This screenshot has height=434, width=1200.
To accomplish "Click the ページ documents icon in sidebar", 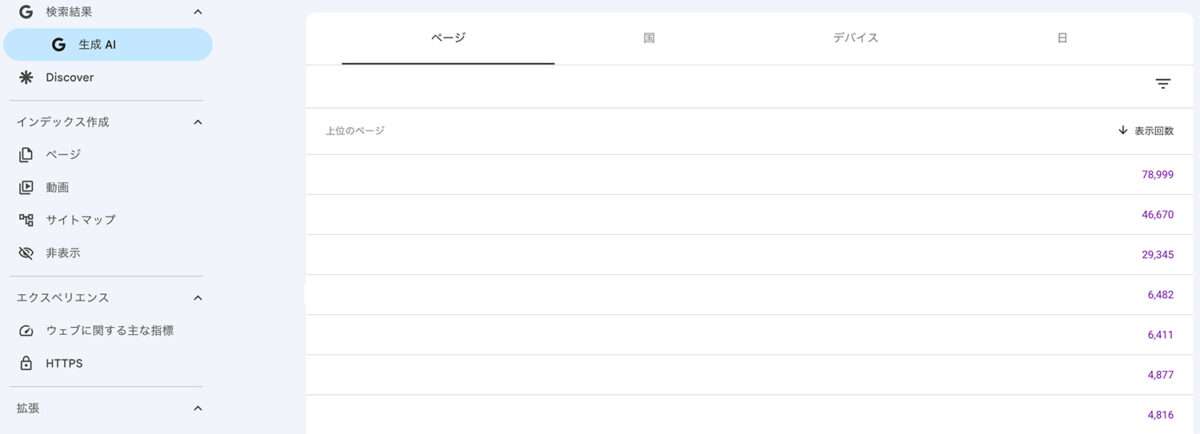I will click(26, 154).
